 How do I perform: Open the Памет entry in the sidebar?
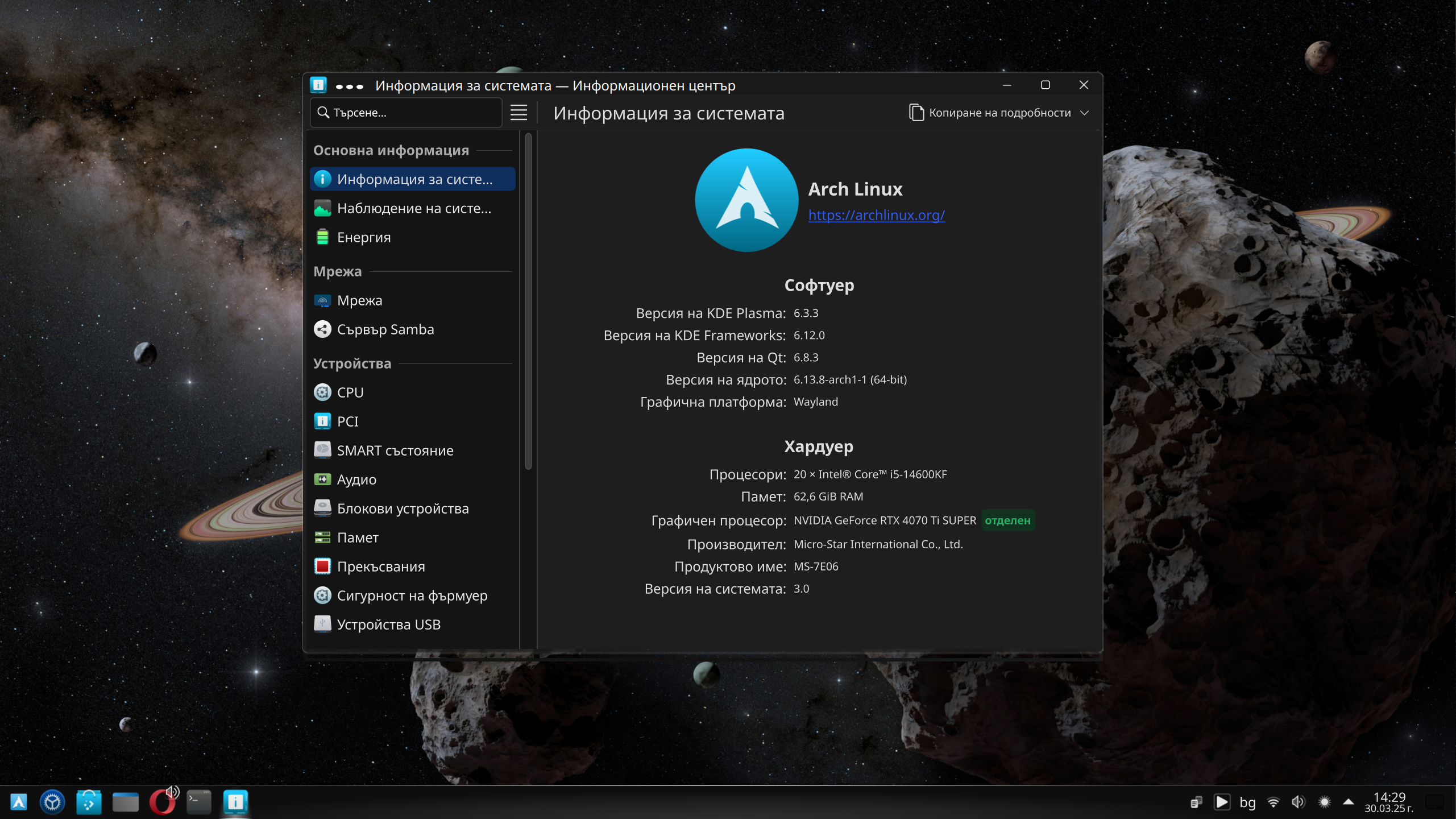pyautogui.click(x=413, y=537)
